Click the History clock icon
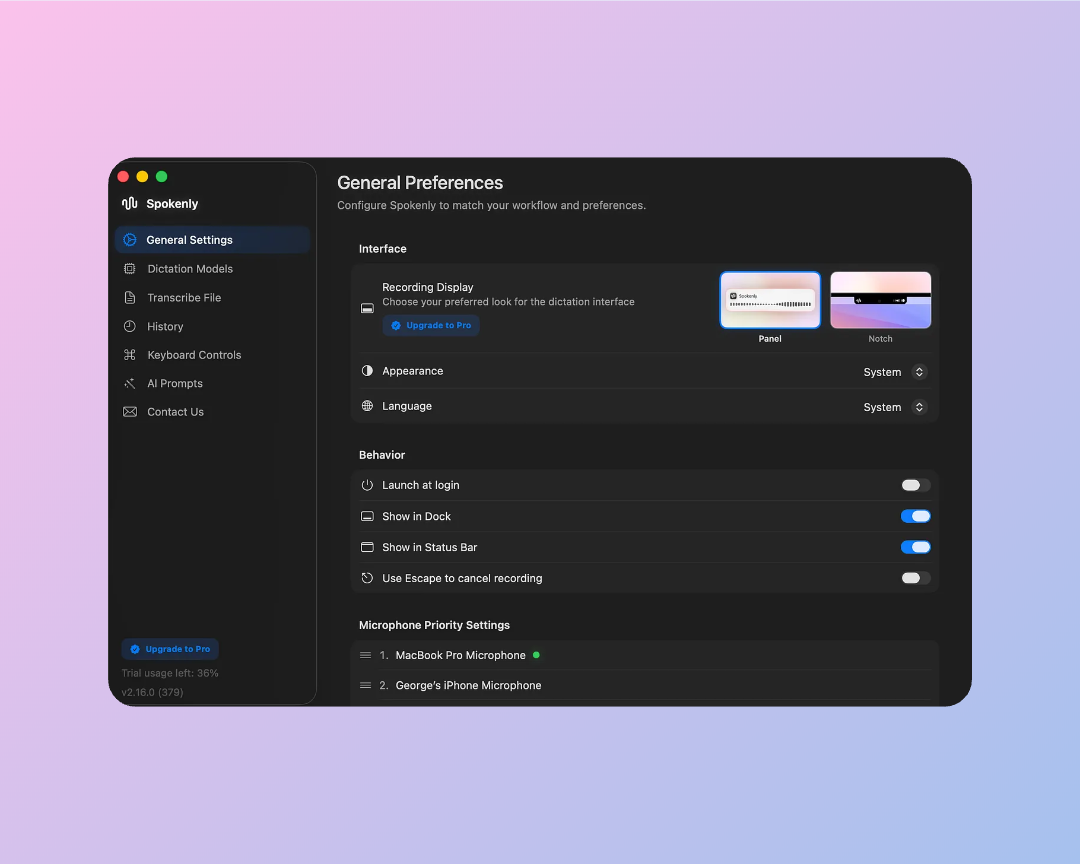 [129, 326]
